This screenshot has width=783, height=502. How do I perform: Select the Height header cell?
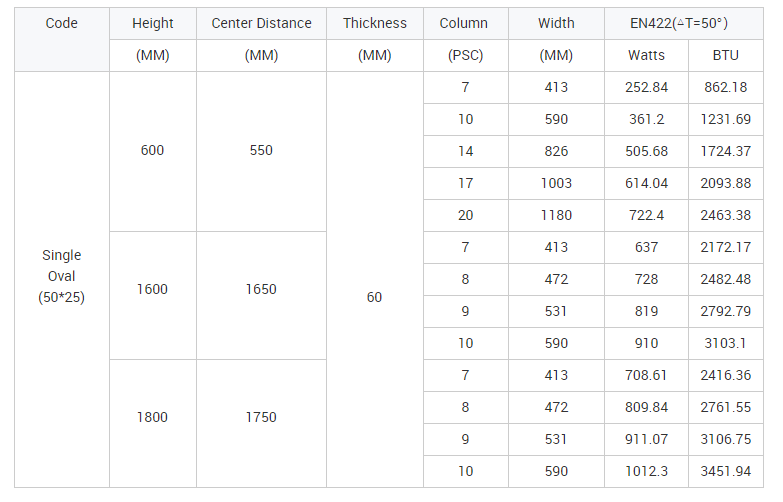153,23
